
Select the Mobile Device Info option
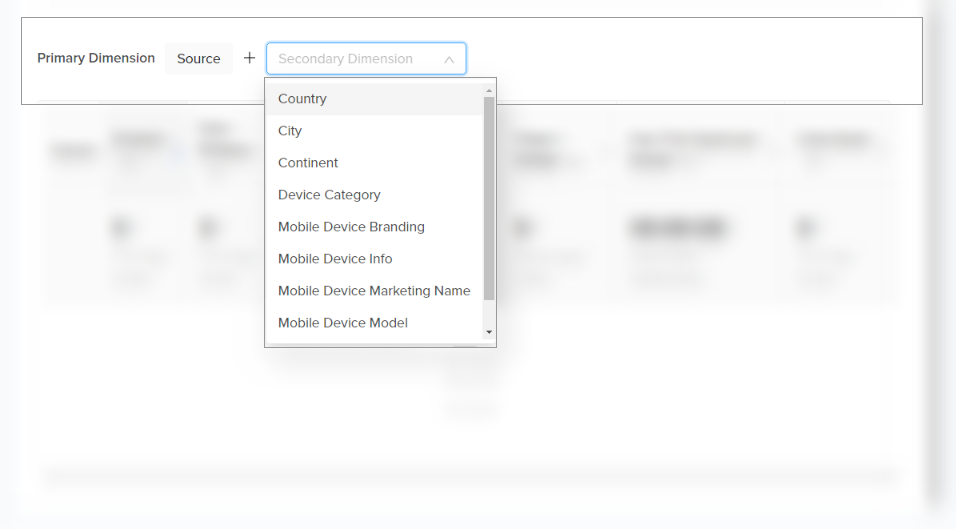[x=335, y=259]
